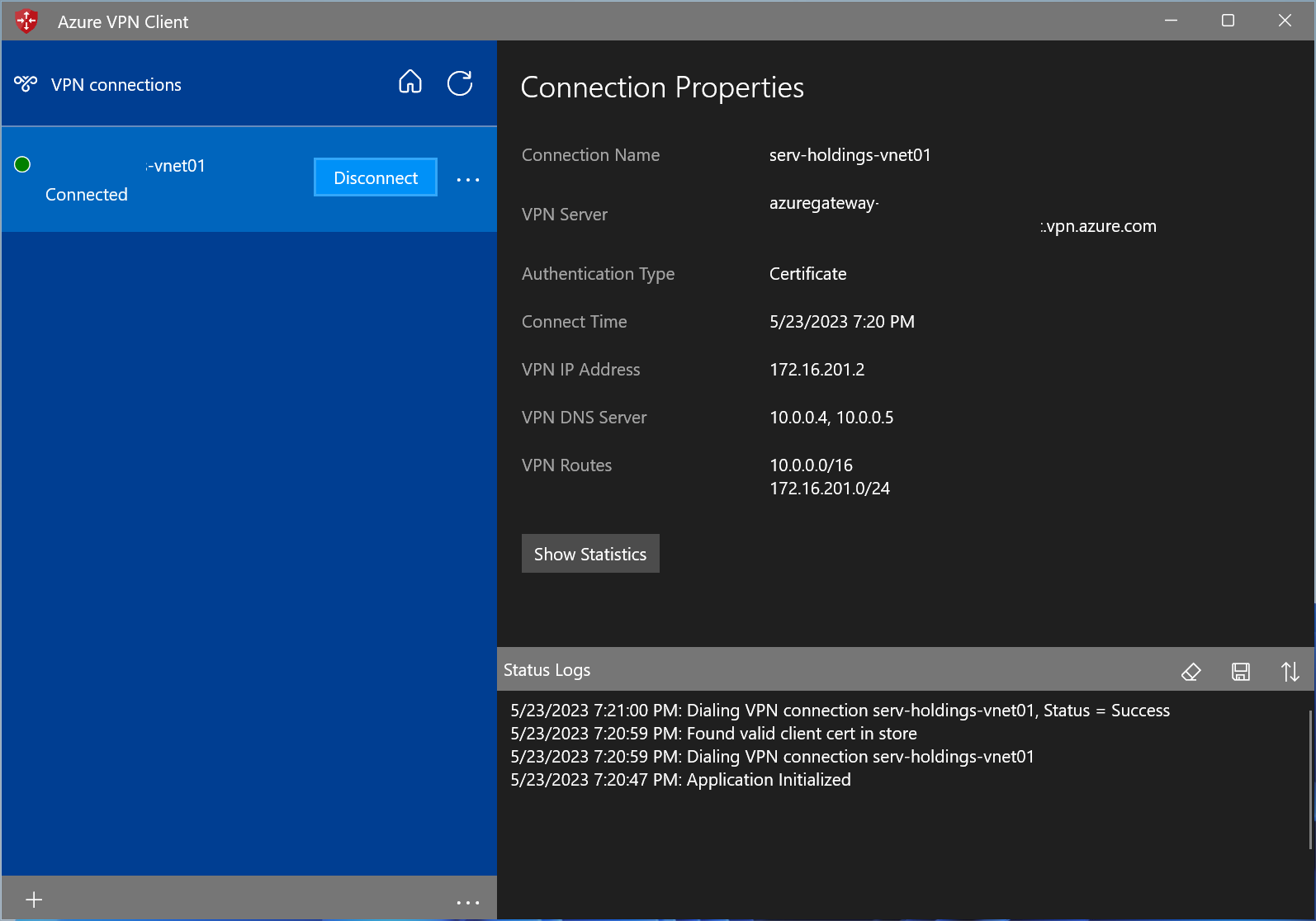Click connect time value 5/23/2023 7:20 PM
The height and width of the screenshot is (921, 1316).
842,322
